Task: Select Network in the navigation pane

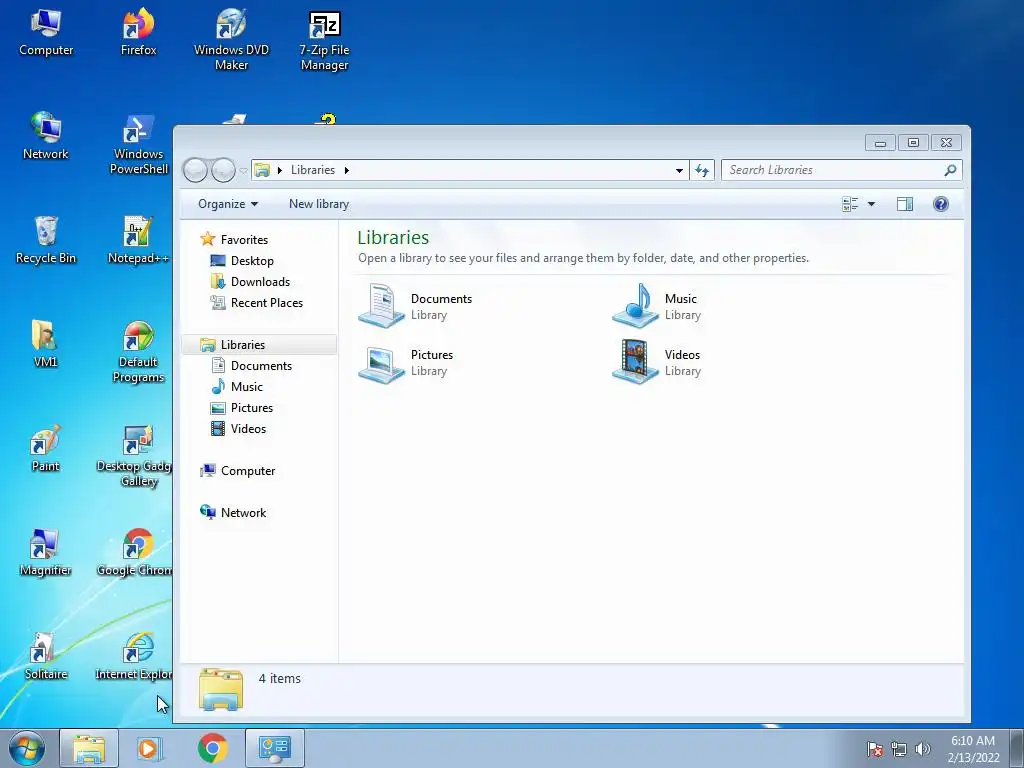Action: [x=243, y=513]
